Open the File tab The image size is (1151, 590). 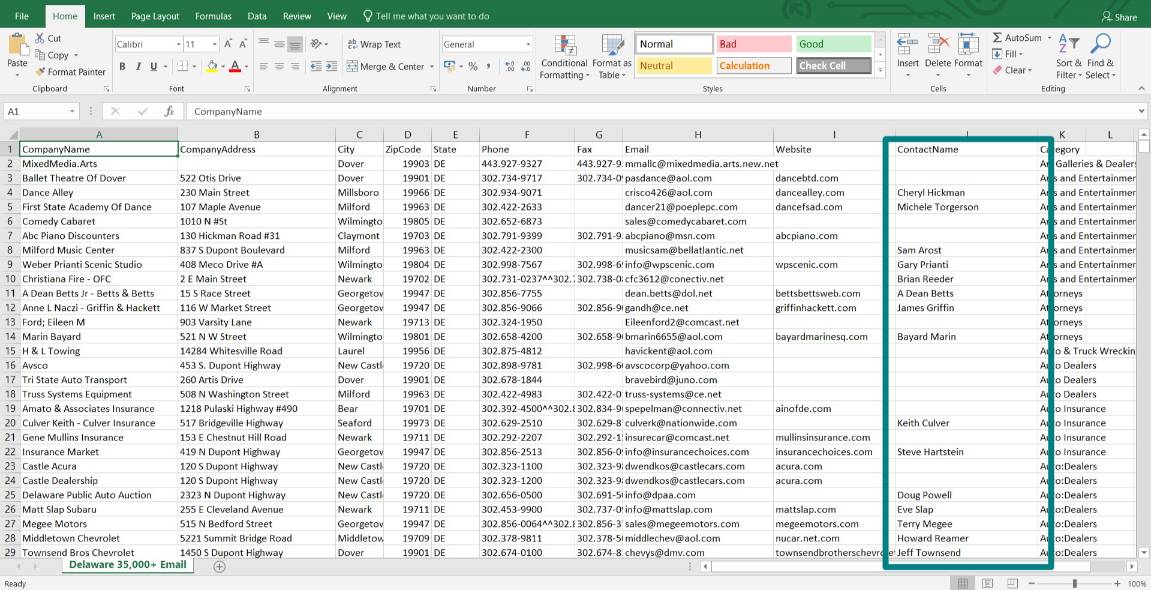[x=22, y=16]
